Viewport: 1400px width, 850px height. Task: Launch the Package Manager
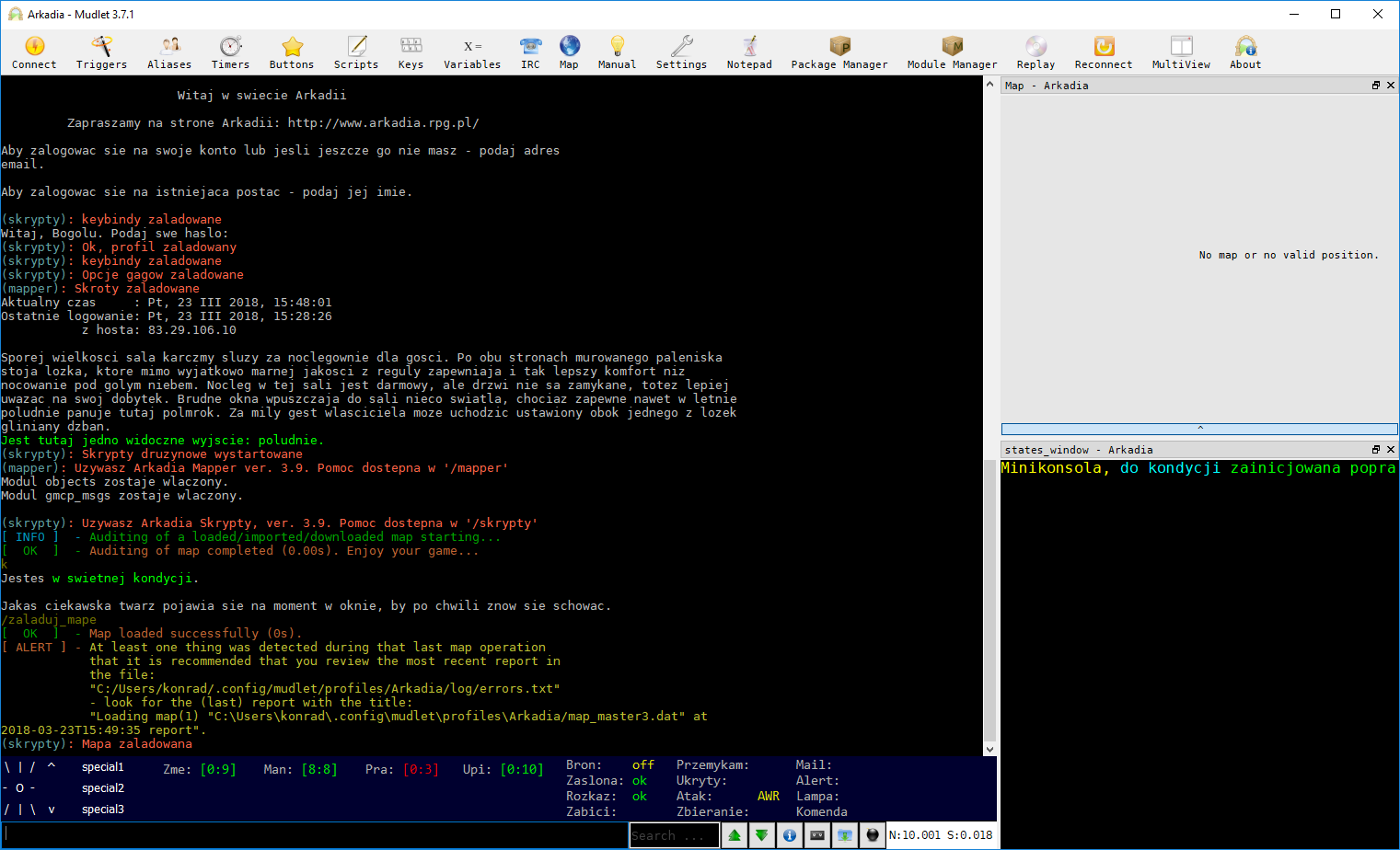[x=839, y=52]
